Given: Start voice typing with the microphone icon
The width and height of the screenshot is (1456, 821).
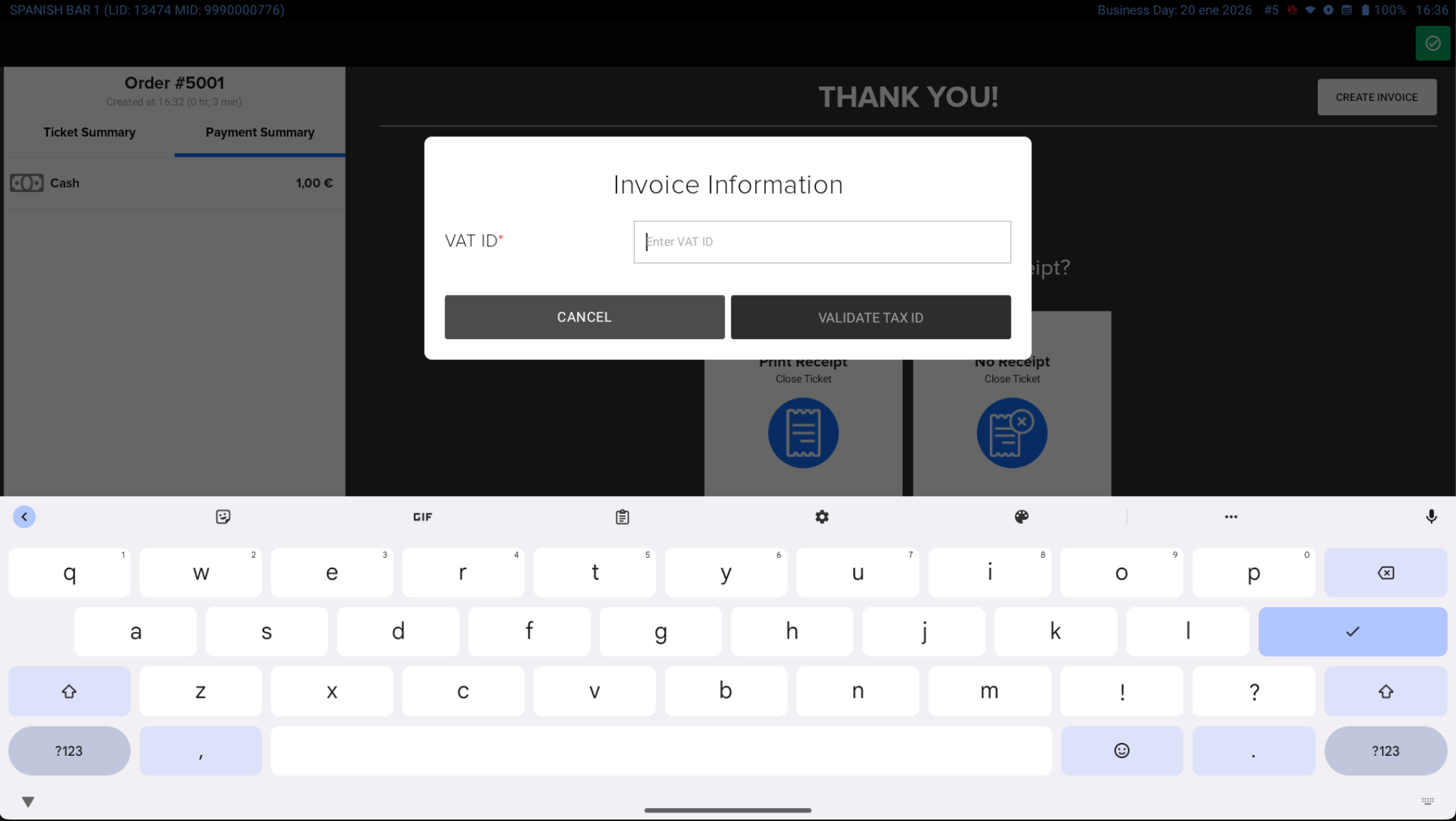Looking at the screenshot, I should coord(1431,516).
